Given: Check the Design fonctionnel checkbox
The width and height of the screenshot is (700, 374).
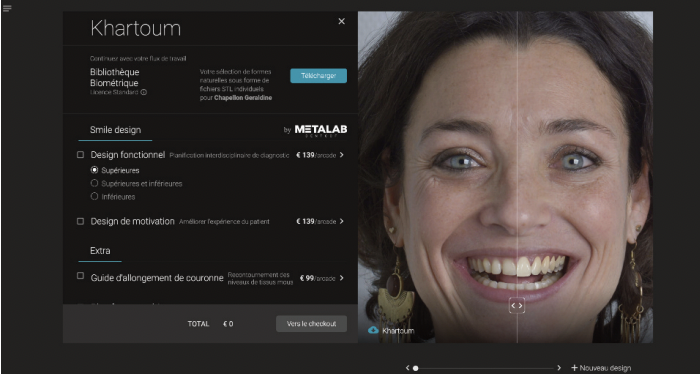Looking at the screenshot, I should [x=80, y=155].
